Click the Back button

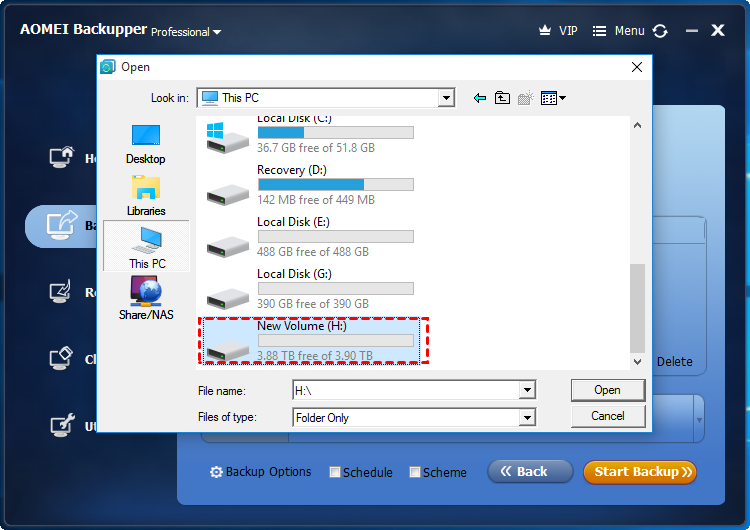pyautogui.click(x=530, y=472)
